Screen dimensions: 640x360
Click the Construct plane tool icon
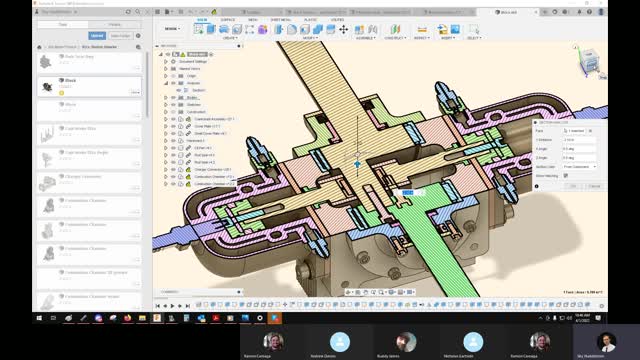[395, 29]
